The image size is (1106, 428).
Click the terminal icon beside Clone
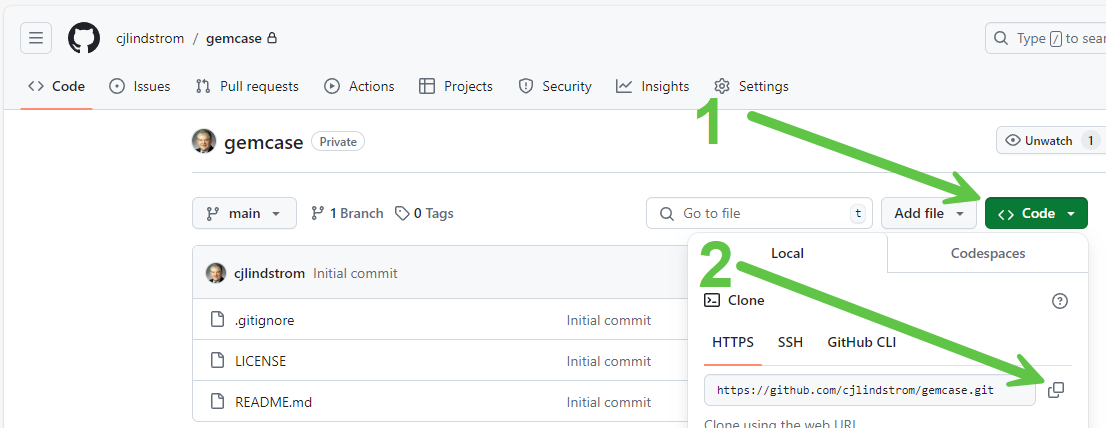click(712, 300)
